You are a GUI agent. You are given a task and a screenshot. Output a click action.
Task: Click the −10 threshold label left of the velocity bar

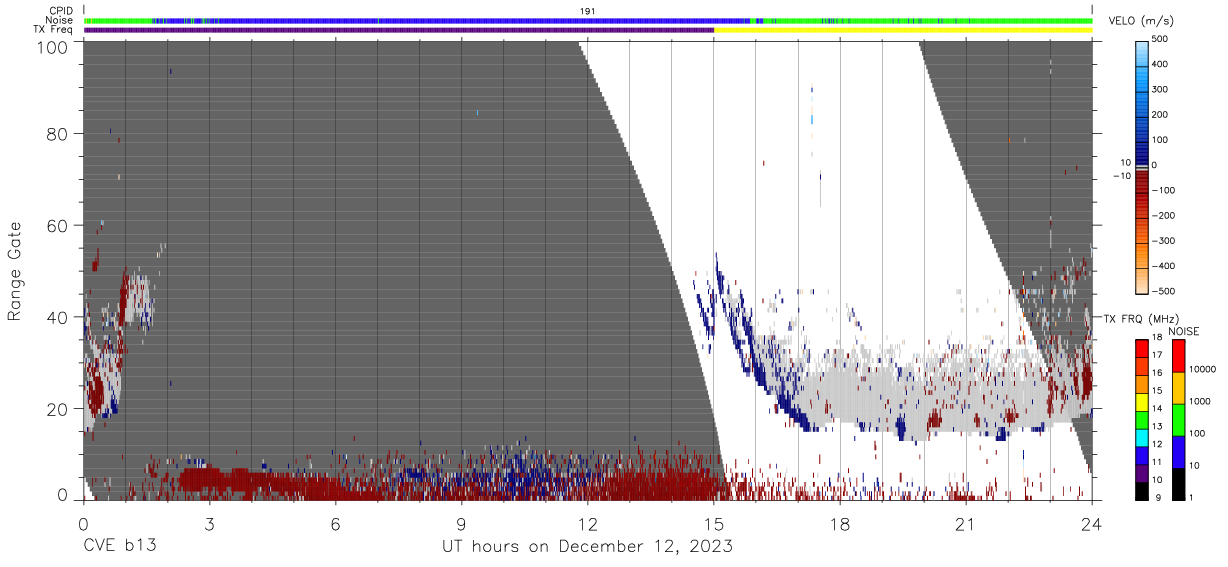click(1121, 176)
